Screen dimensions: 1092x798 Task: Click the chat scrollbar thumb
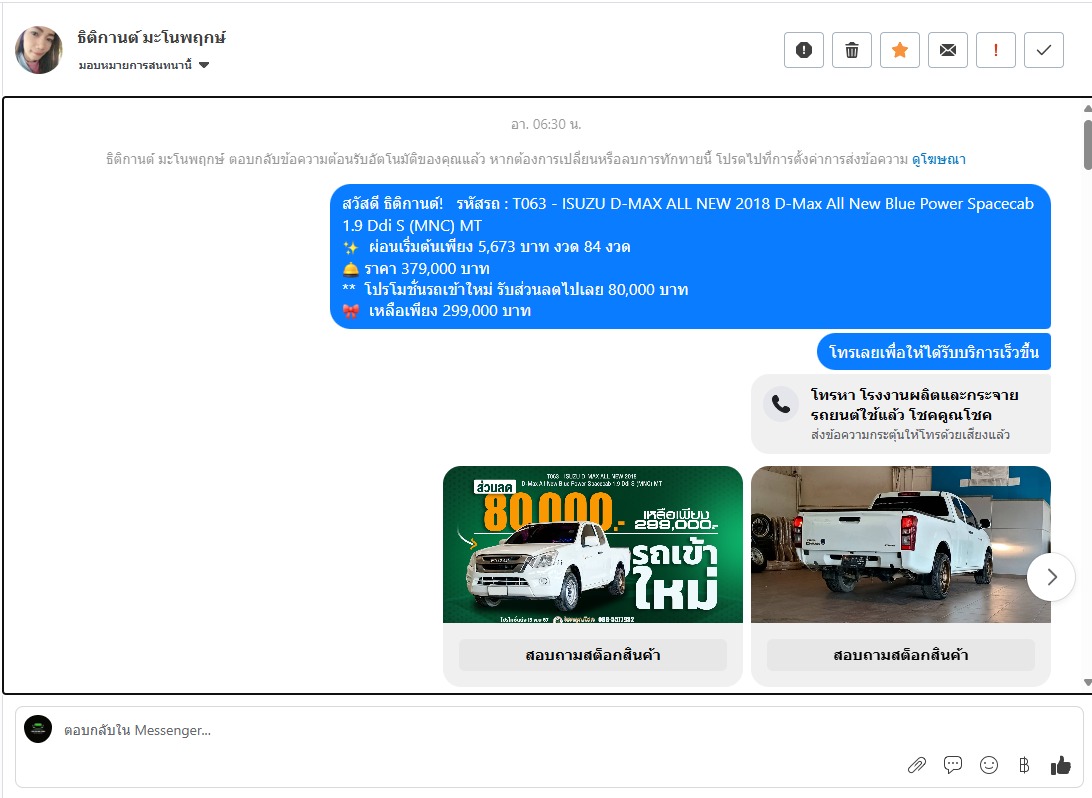[1088, 145]
